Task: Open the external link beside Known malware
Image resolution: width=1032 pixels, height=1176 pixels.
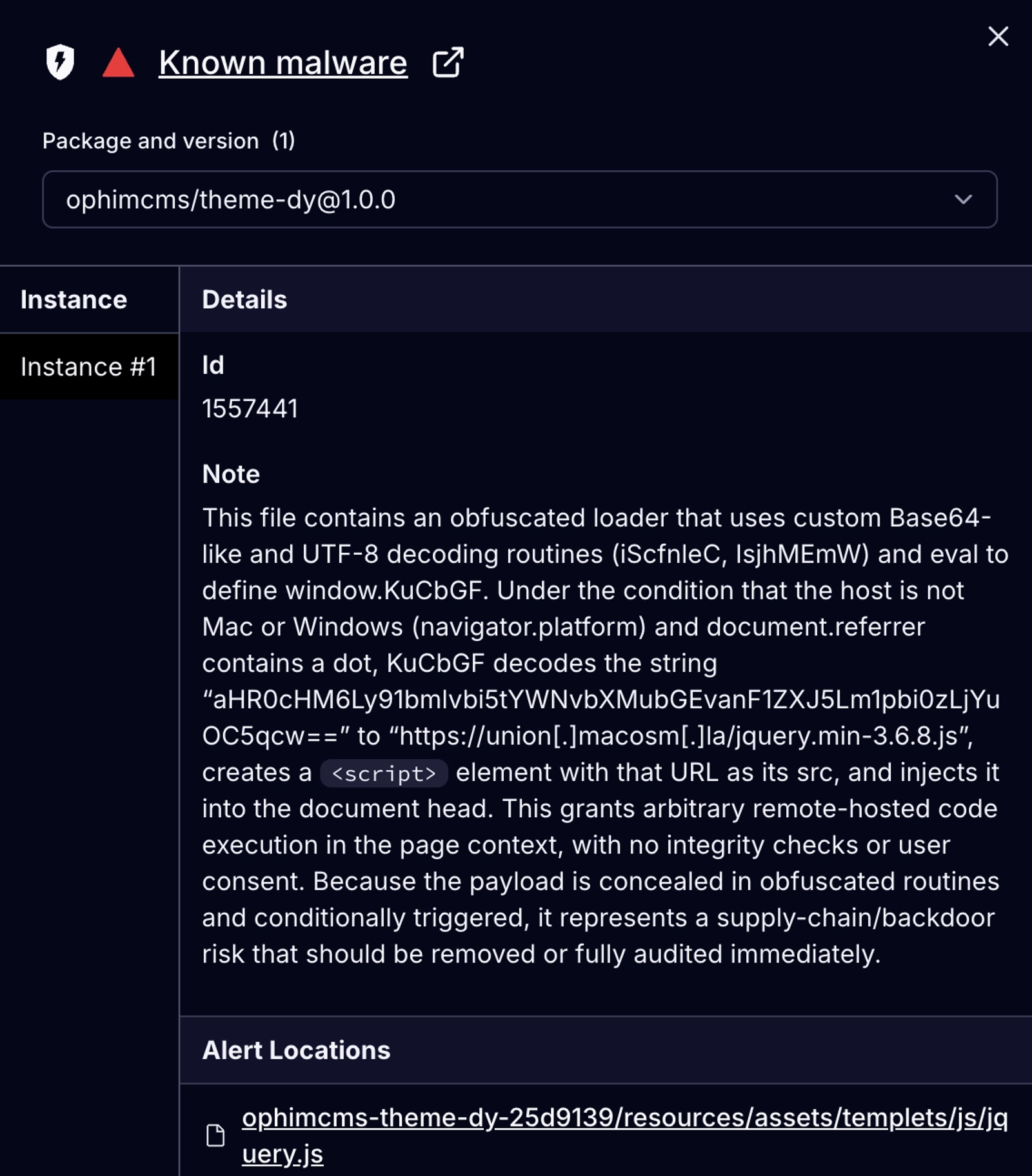Action: pos(448,62)
